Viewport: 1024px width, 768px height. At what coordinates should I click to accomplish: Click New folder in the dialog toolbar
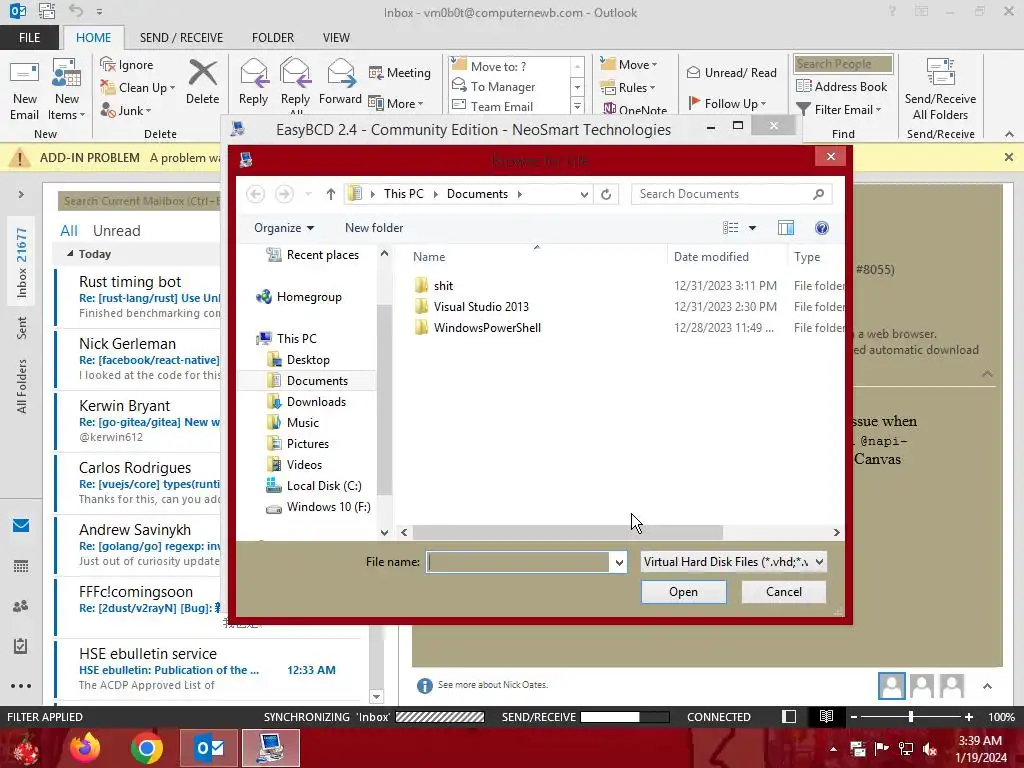(x=374, y=228)
